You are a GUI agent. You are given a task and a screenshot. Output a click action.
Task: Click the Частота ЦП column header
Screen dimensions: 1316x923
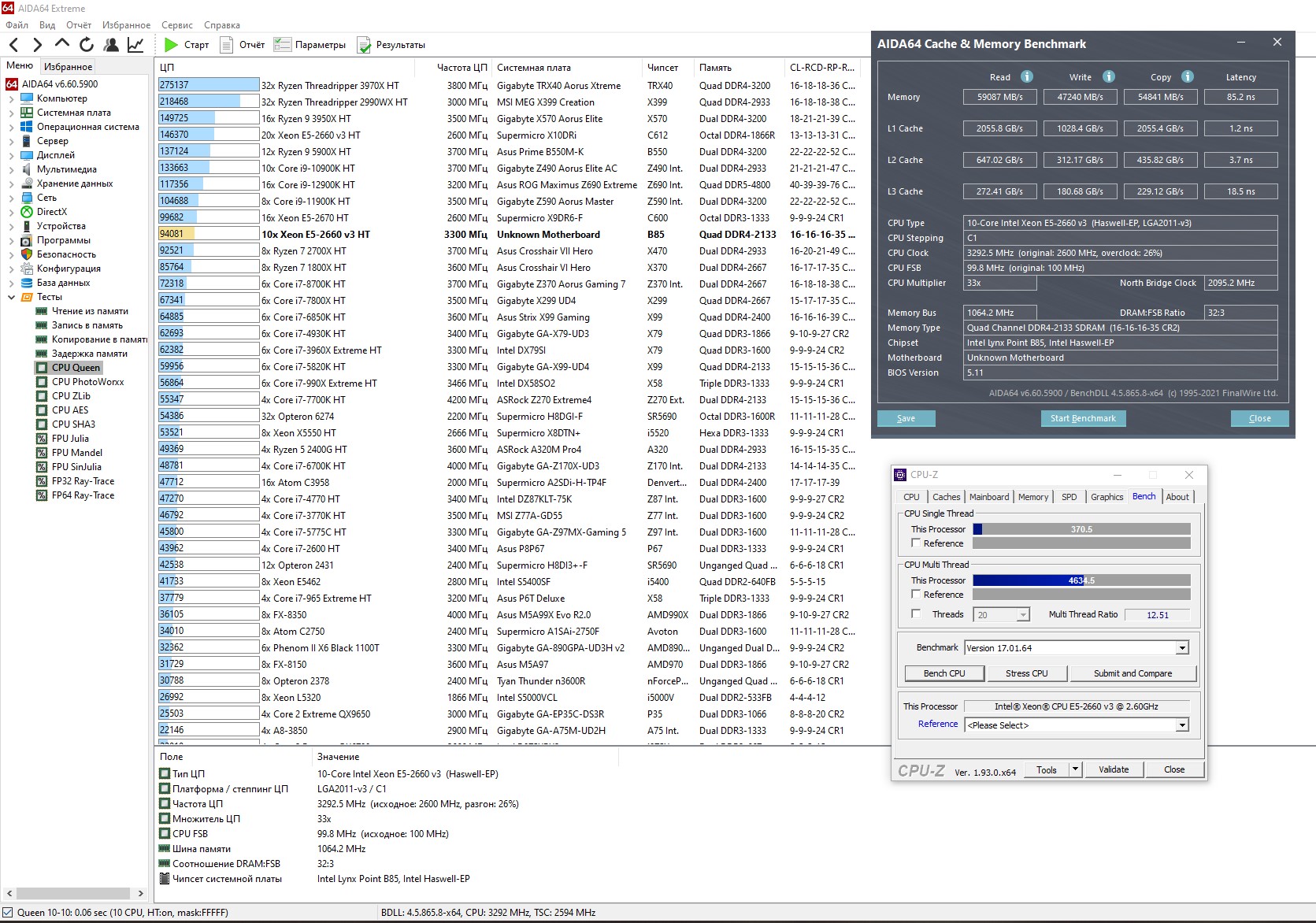462,68
